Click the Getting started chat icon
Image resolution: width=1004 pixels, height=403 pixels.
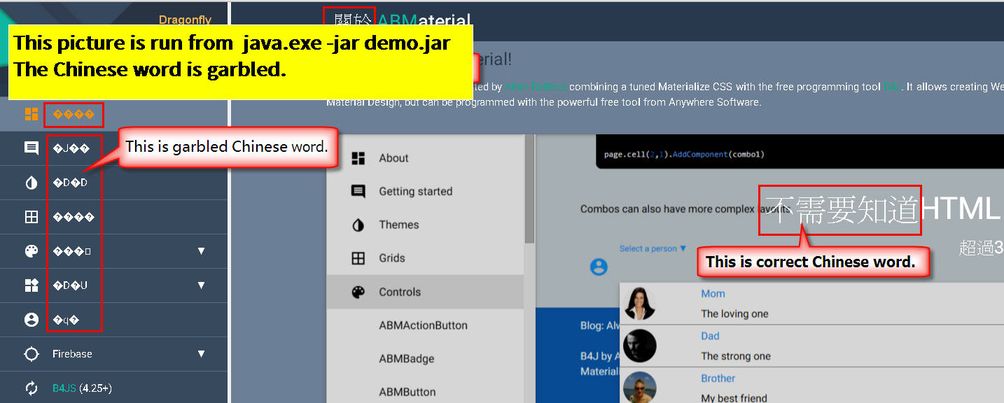tap(359, 192)
